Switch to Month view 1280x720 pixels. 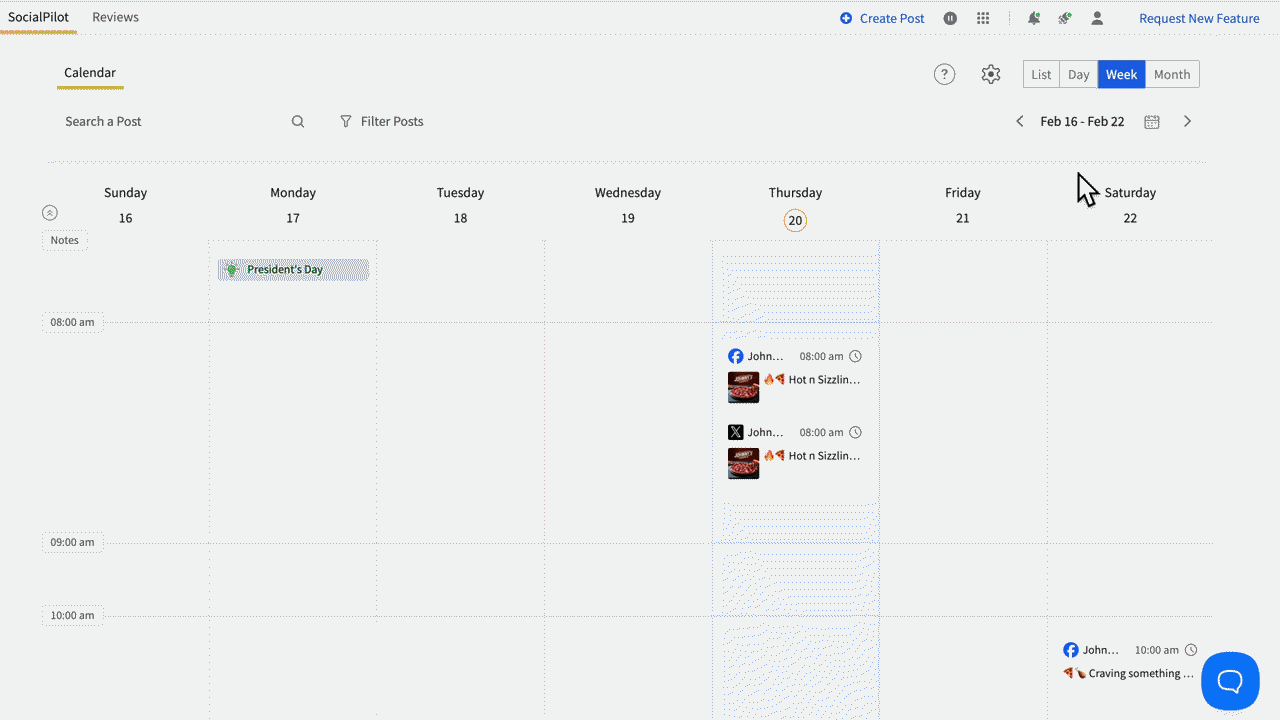1172,74
